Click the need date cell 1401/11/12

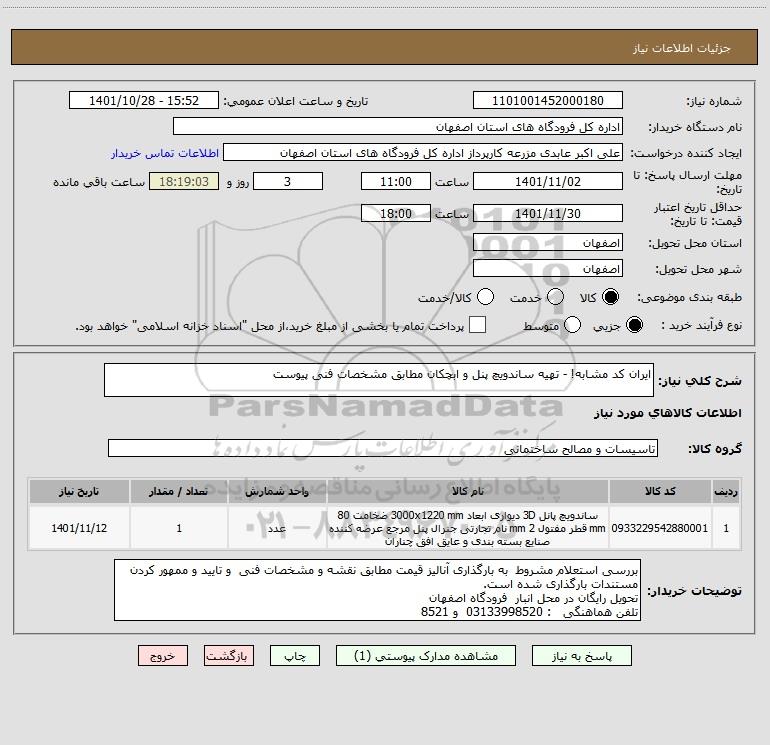(x=79, y=528)
